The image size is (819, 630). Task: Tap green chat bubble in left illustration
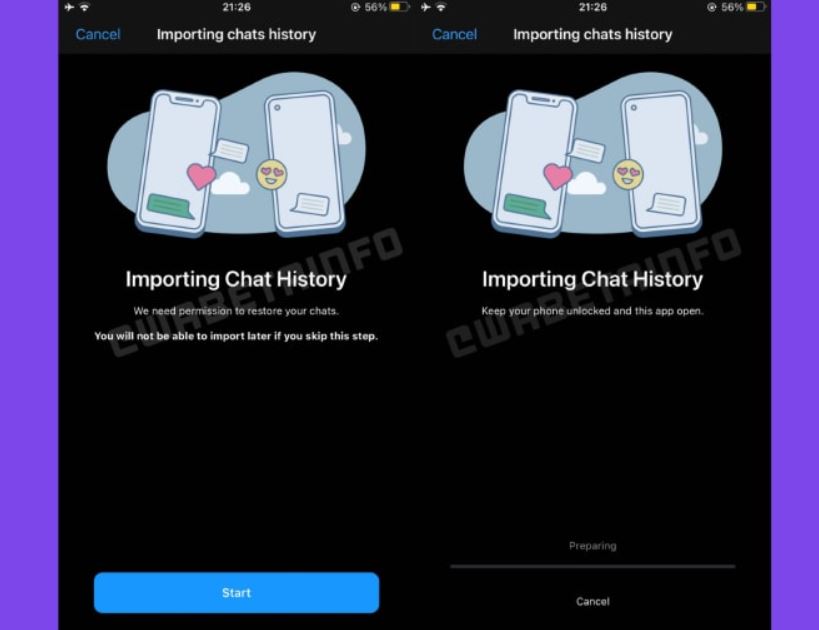click(x=170, y=206)
